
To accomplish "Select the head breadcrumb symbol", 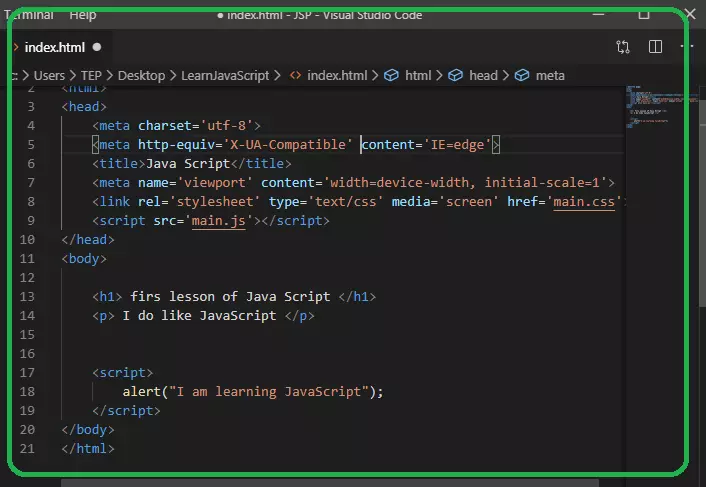I will (x=483, y=76).
